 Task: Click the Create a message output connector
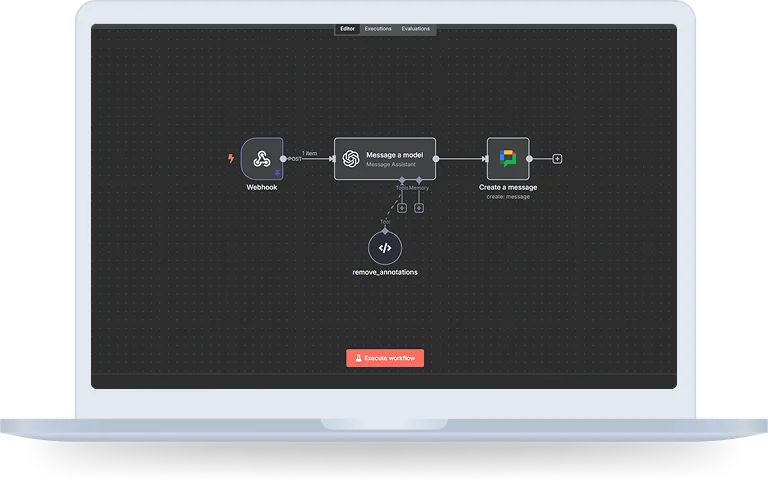point(529,159)
